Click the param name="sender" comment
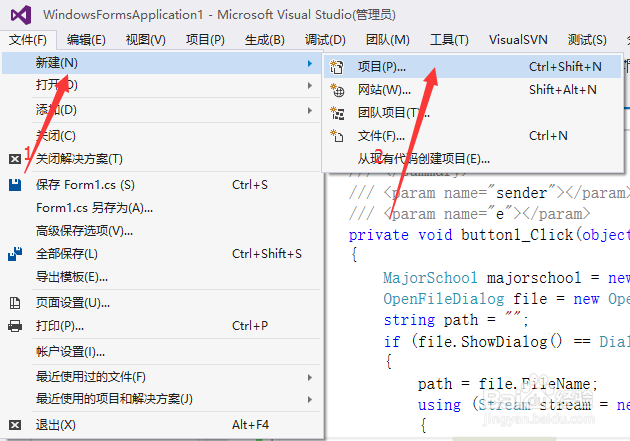 (x=487, y=194)
